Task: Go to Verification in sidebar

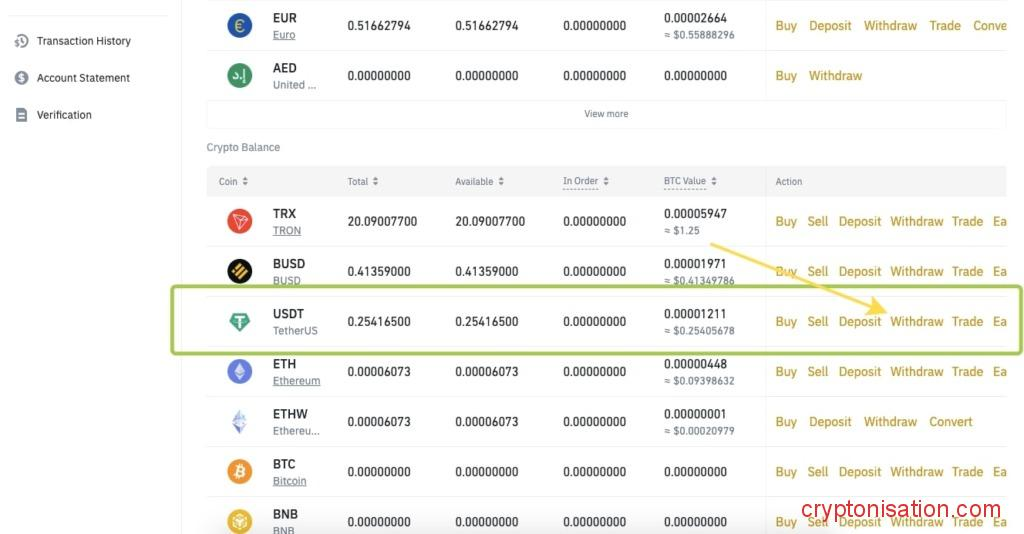Action: click(64, 115)
